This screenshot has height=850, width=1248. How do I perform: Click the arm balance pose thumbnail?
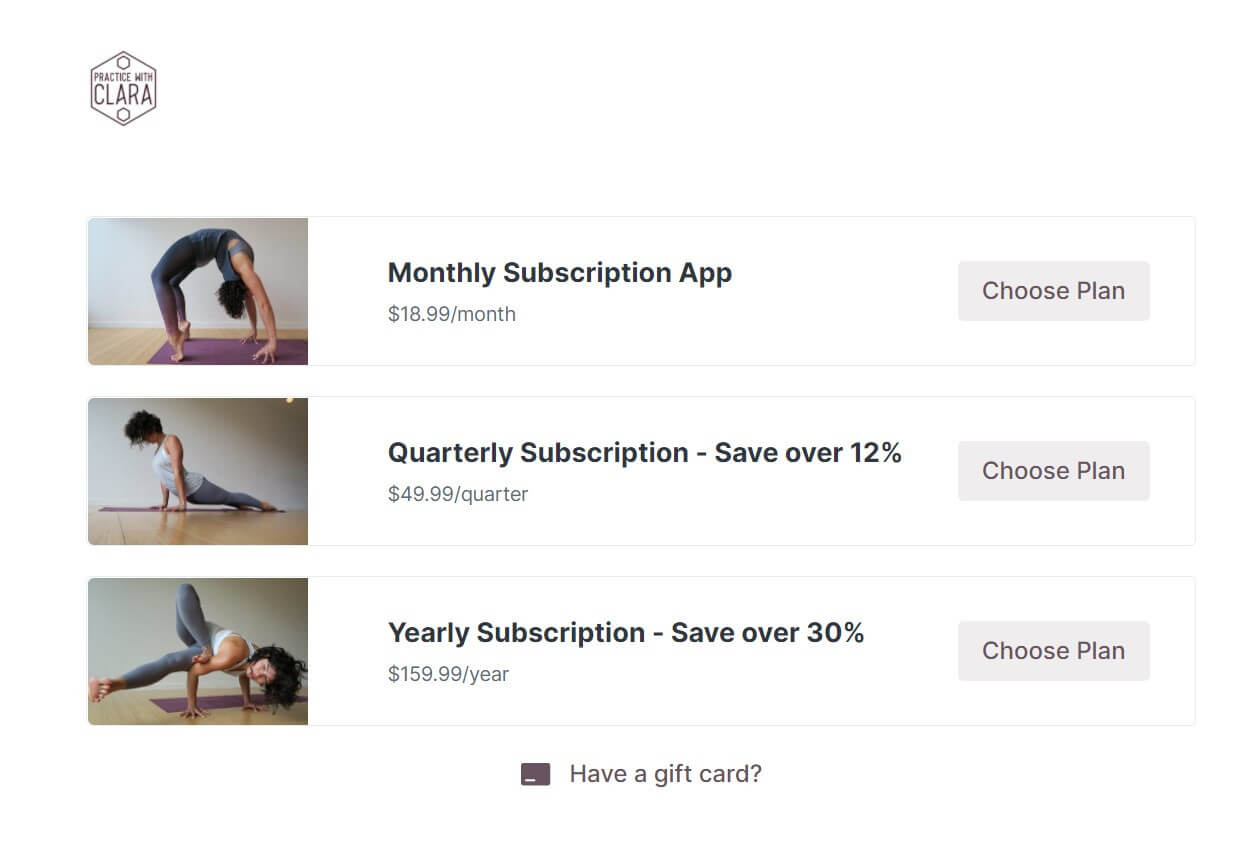pos(198,651)
